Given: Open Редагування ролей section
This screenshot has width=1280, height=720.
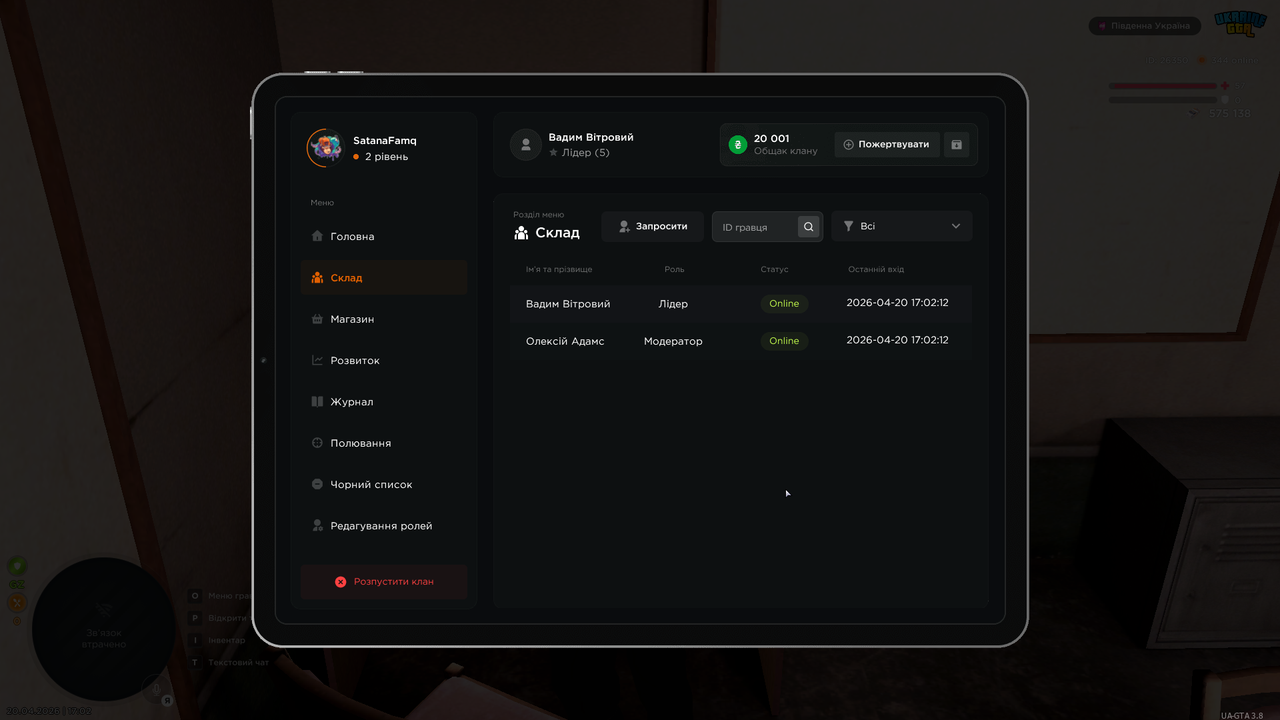Looking at the screenshot, I should 384,526.
